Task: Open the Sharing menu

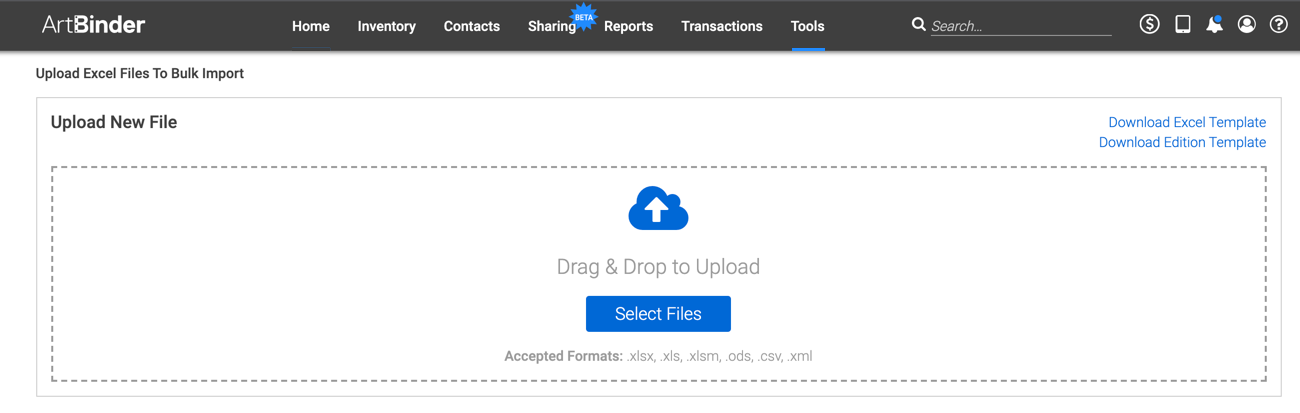Action: tap(552, 26)
